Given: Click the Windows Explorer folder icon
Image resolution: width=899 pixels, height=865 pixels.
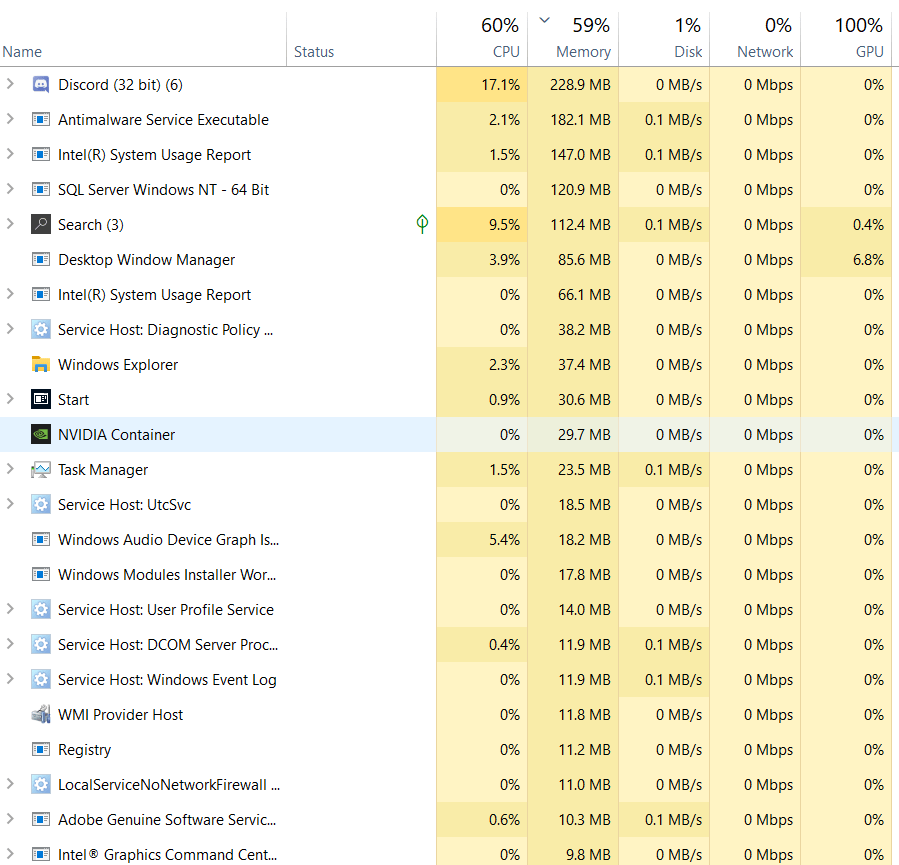Looking at the screenshot, I should coord(41,365).
